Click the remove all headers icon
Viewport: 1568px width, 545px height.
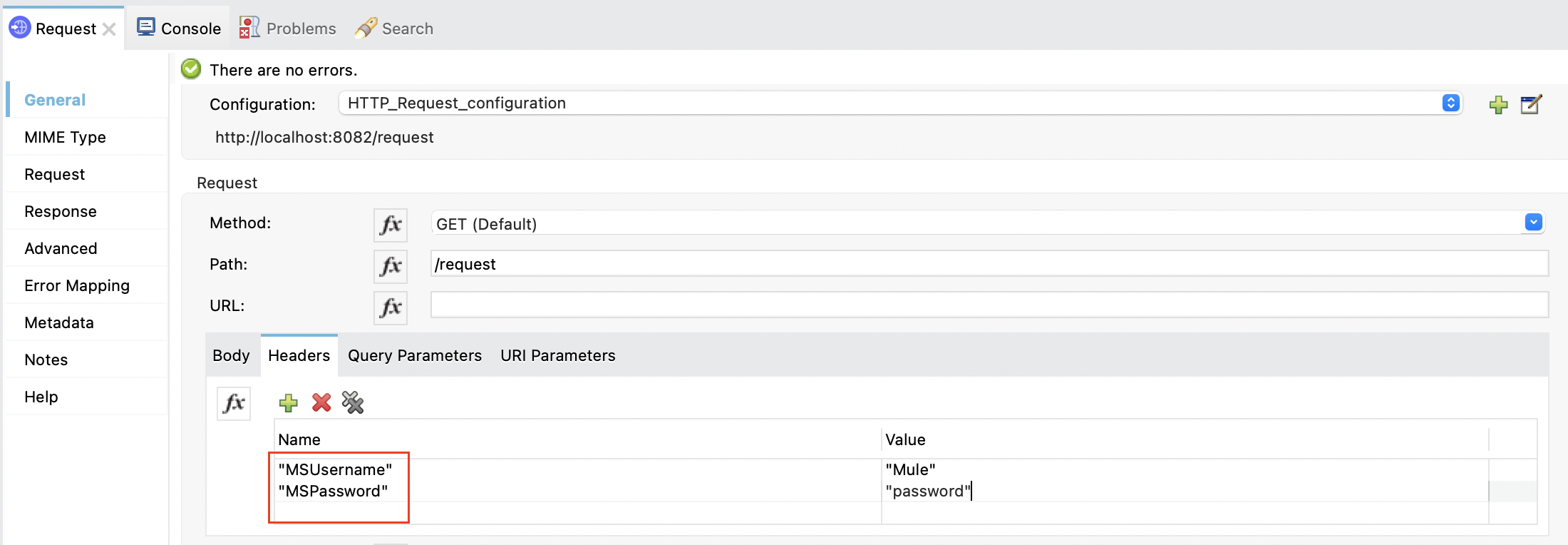tap(353, 403)
